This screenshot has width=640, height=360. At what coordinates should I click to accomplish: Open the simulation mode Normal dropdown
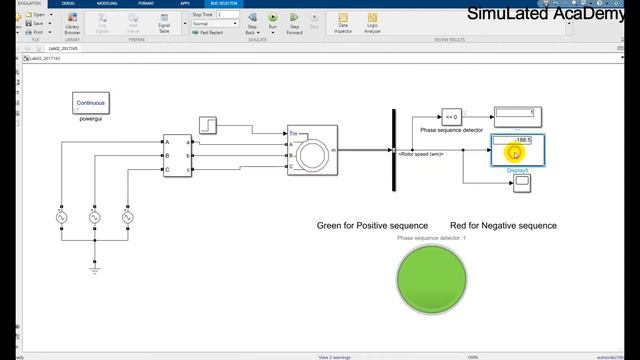215,24
